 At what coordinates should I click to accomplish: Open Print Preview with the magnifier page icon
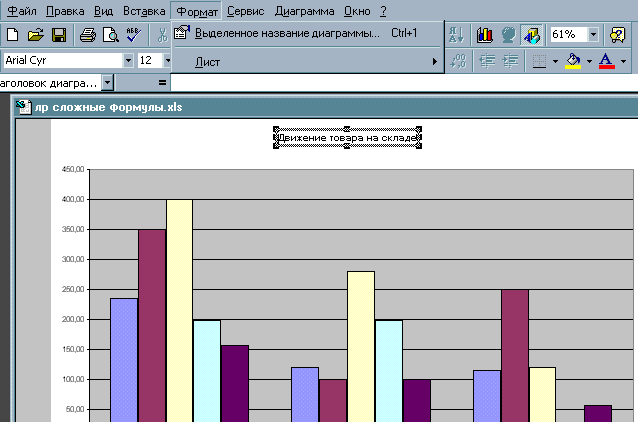111,35
